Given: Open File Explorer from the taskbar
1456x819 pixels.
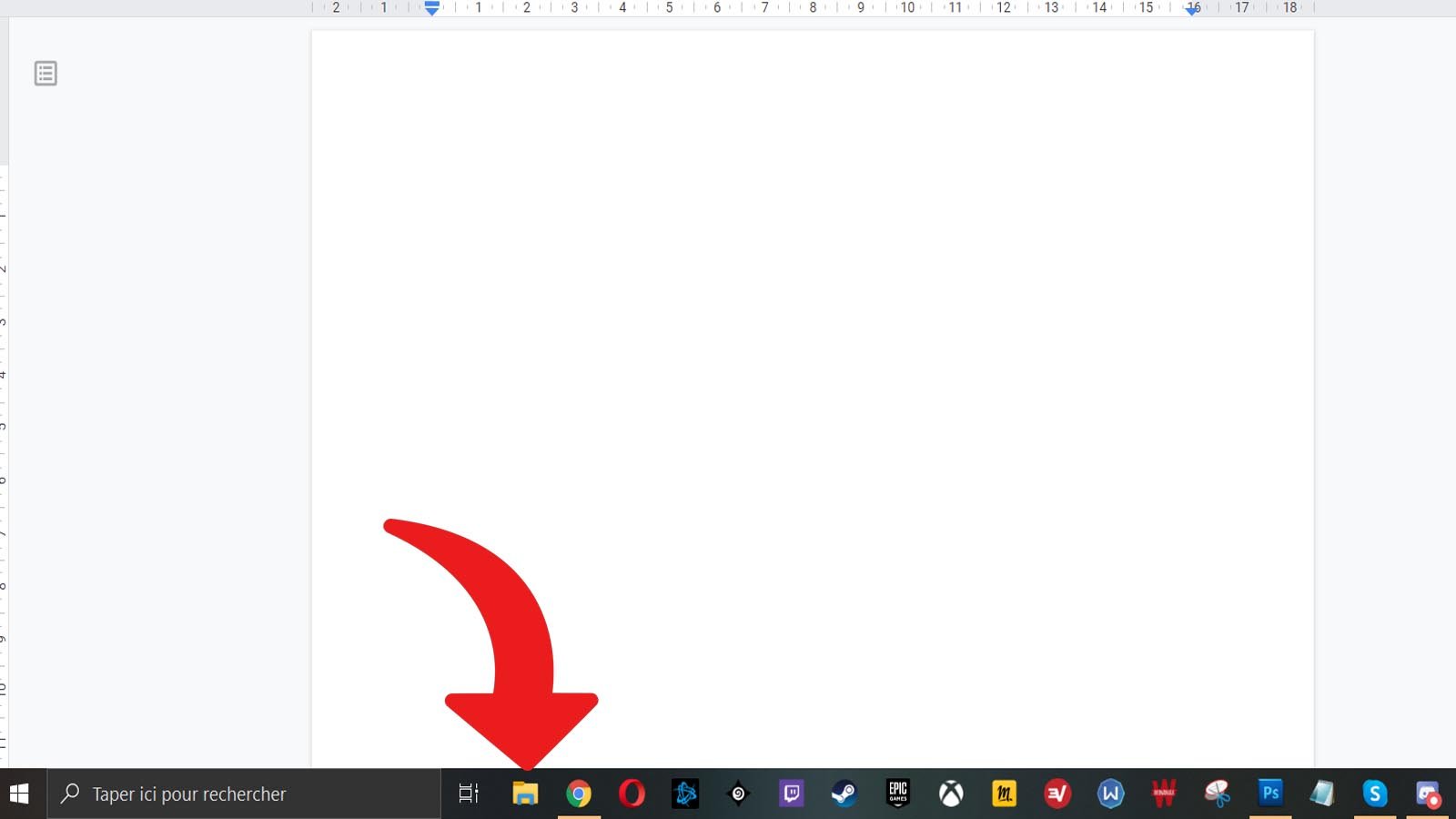Looking at the screenshot, I should pyautogui.click(x=525, y=794).
